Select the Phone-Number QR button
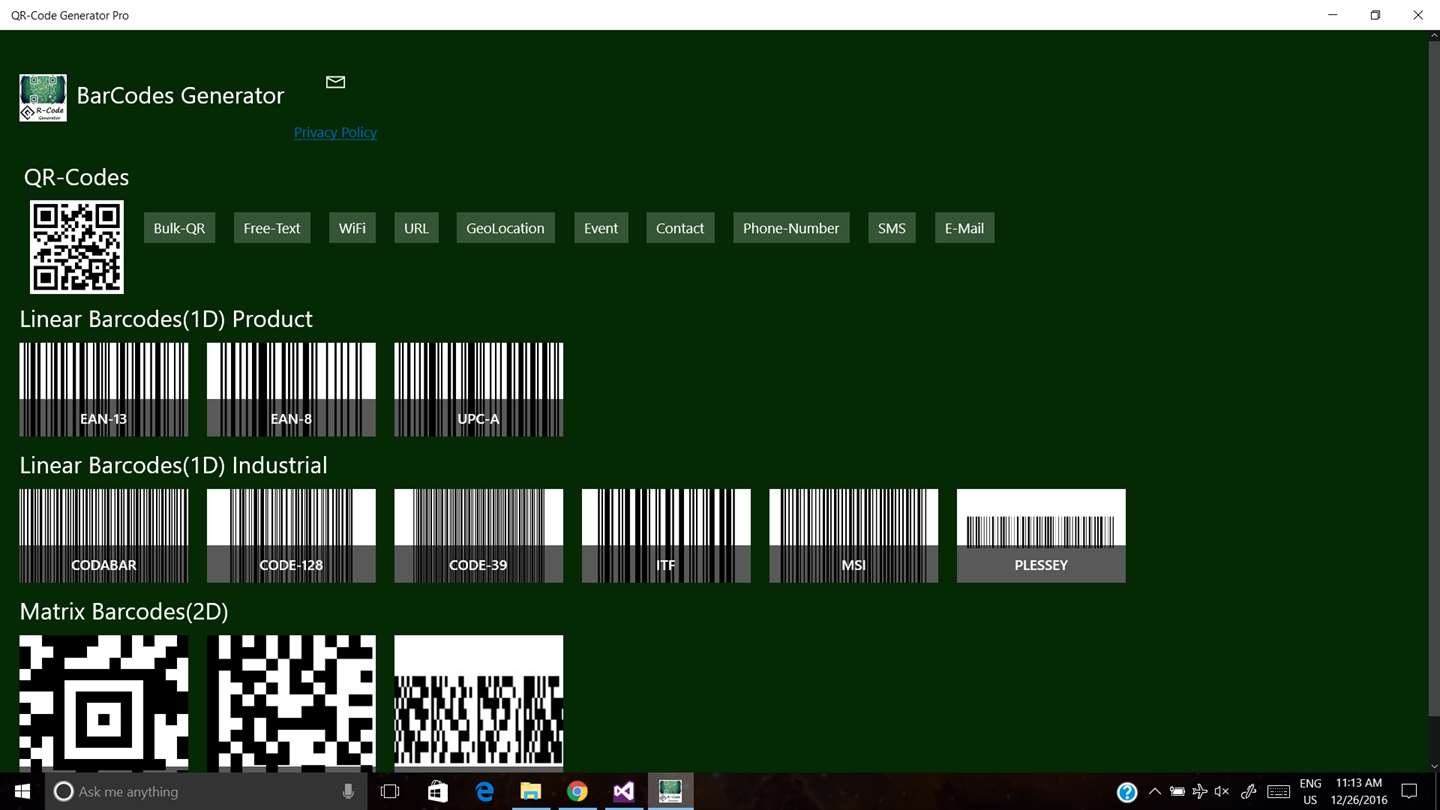Image resolution: width=1440 pixels, height=810 pixels. click(x=791, y=228)
